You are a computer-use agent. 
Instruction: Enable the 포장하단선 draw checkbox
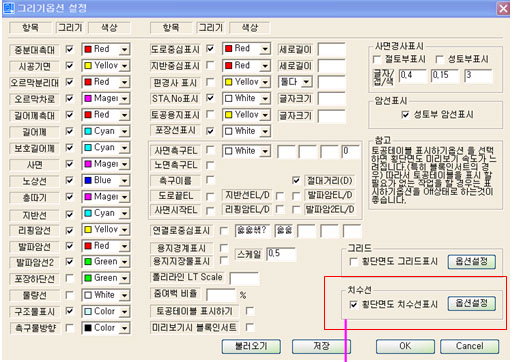coord(69,278)
